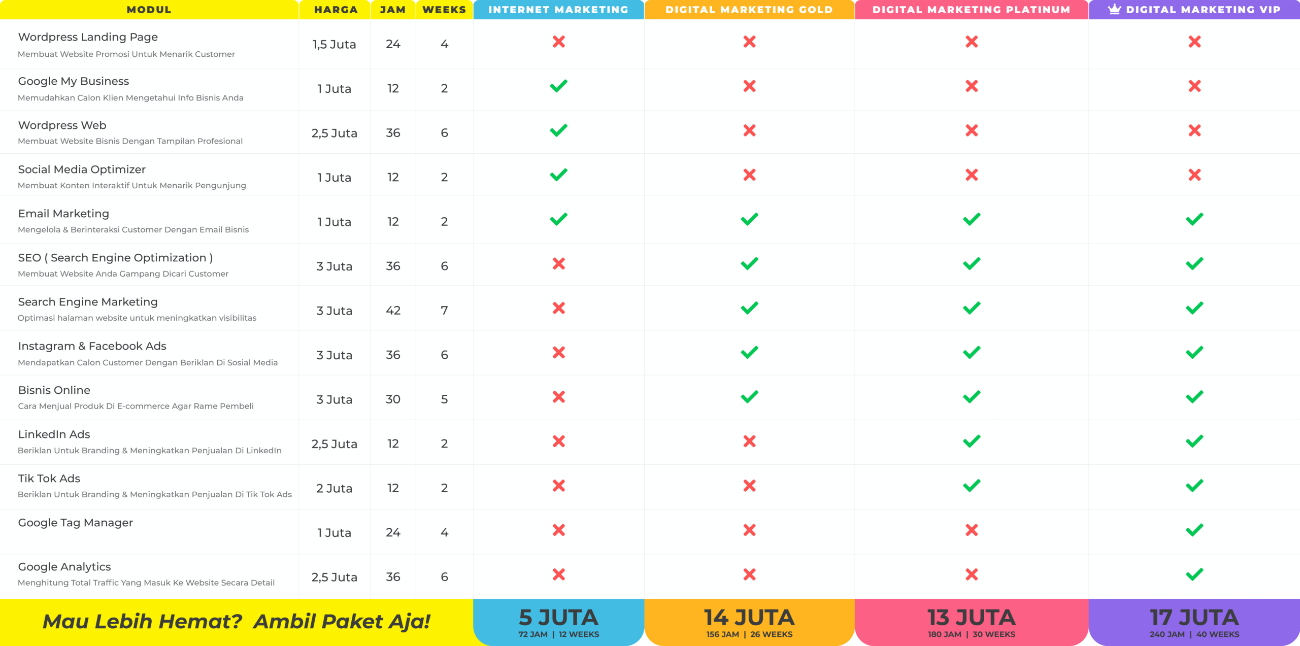The height and width of the screenshot is (646, 1300).
Task: Choose the 17 Juta VIP package
Action: tap(1194, 622)
